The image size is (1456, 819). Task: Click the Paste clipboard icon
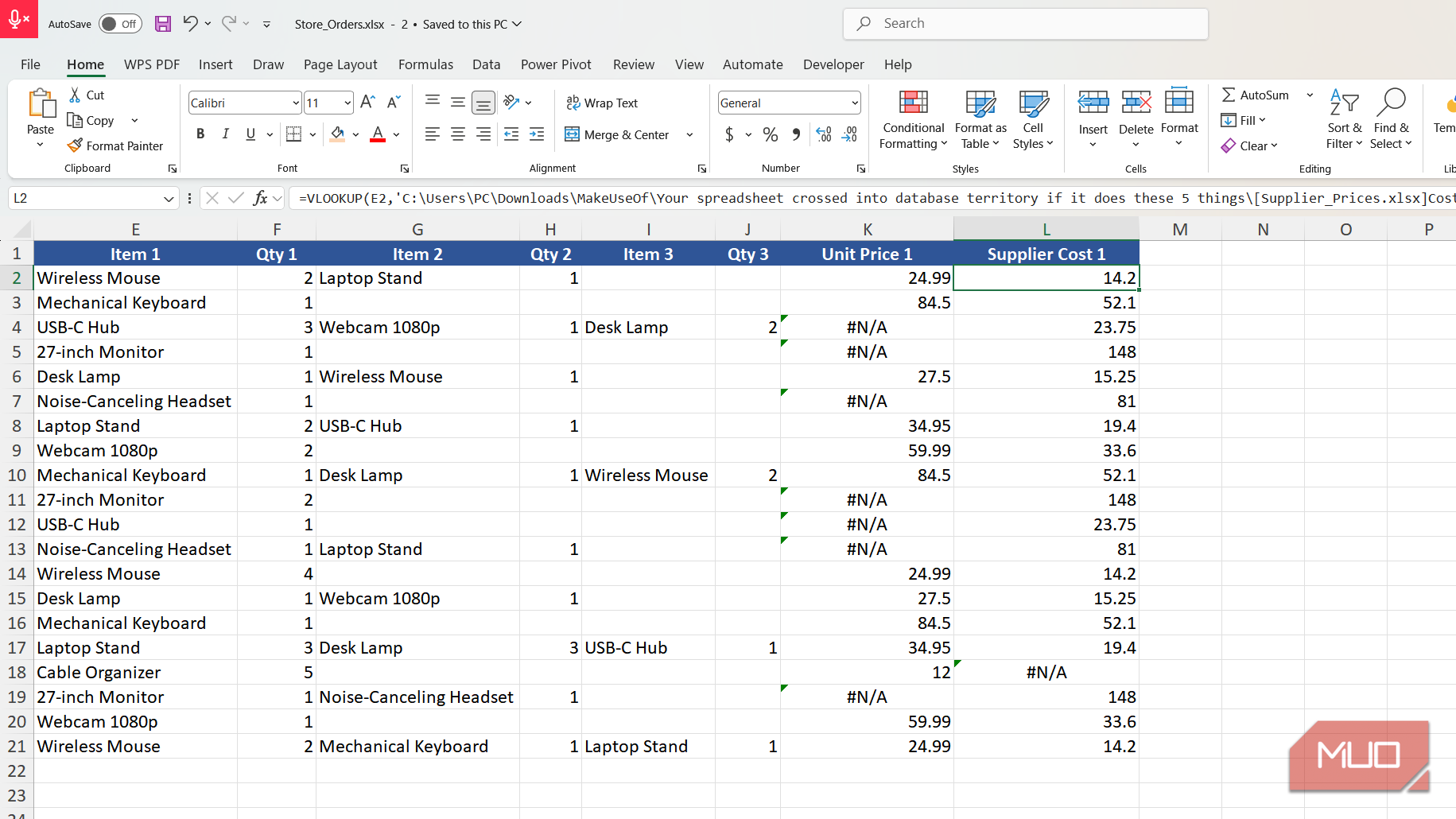(41, 104)
